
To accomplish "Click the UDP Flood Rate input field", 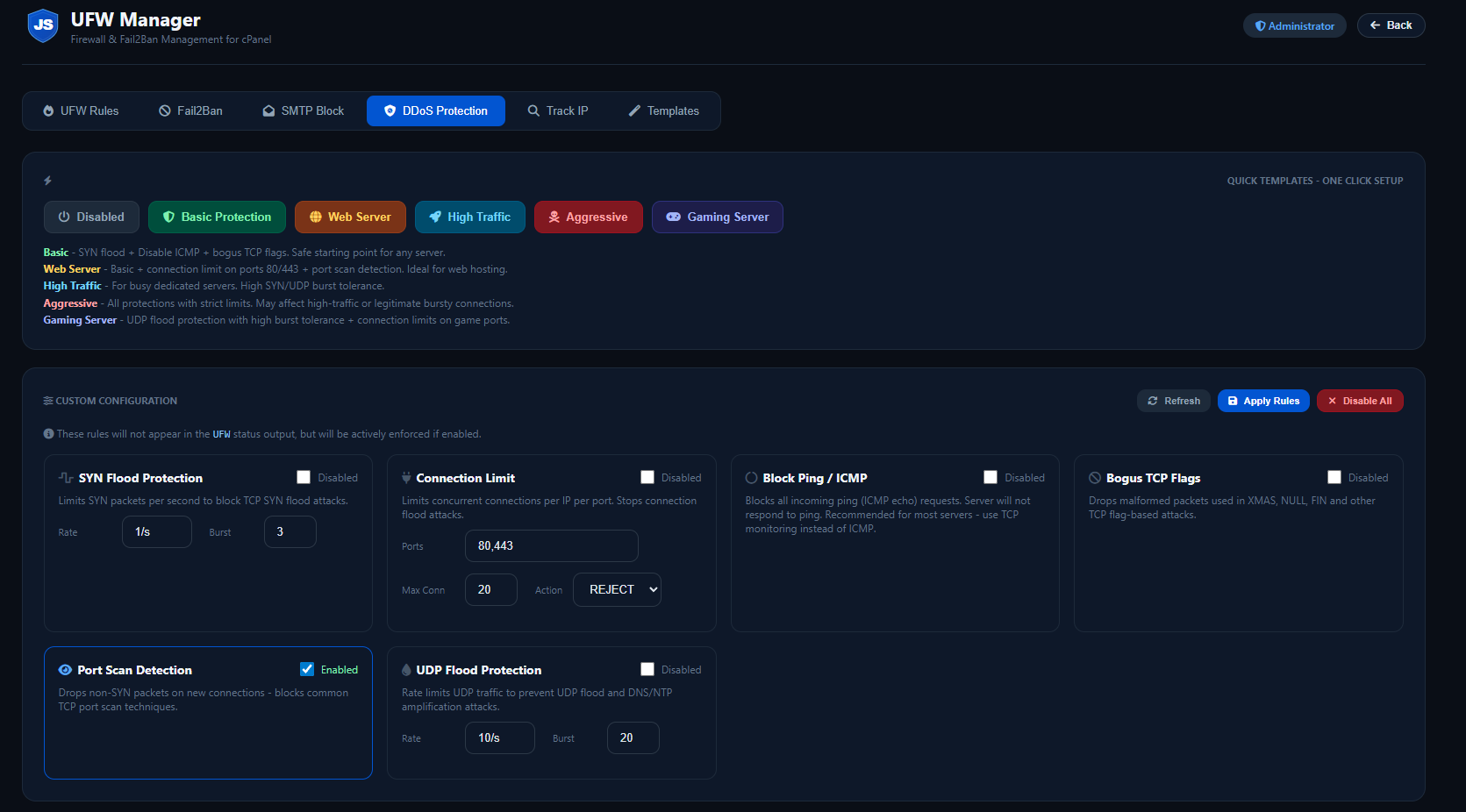I will click(499, 737).
